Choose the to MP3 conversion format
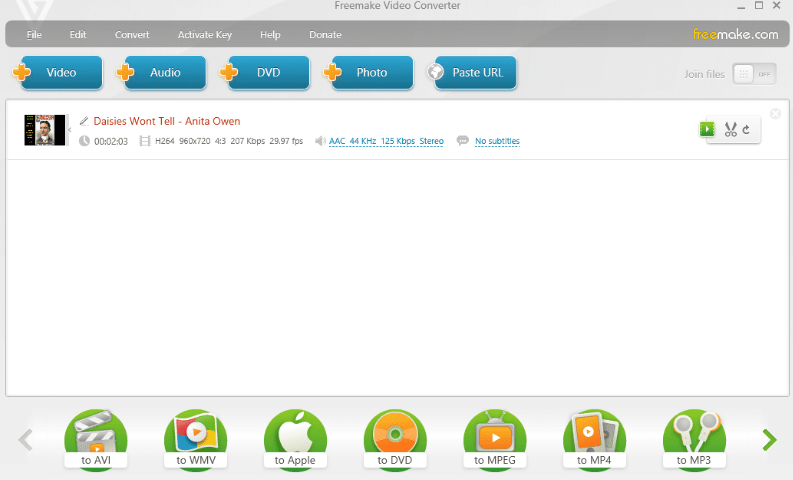The image size is (793, 480). (x=694, y=441)
